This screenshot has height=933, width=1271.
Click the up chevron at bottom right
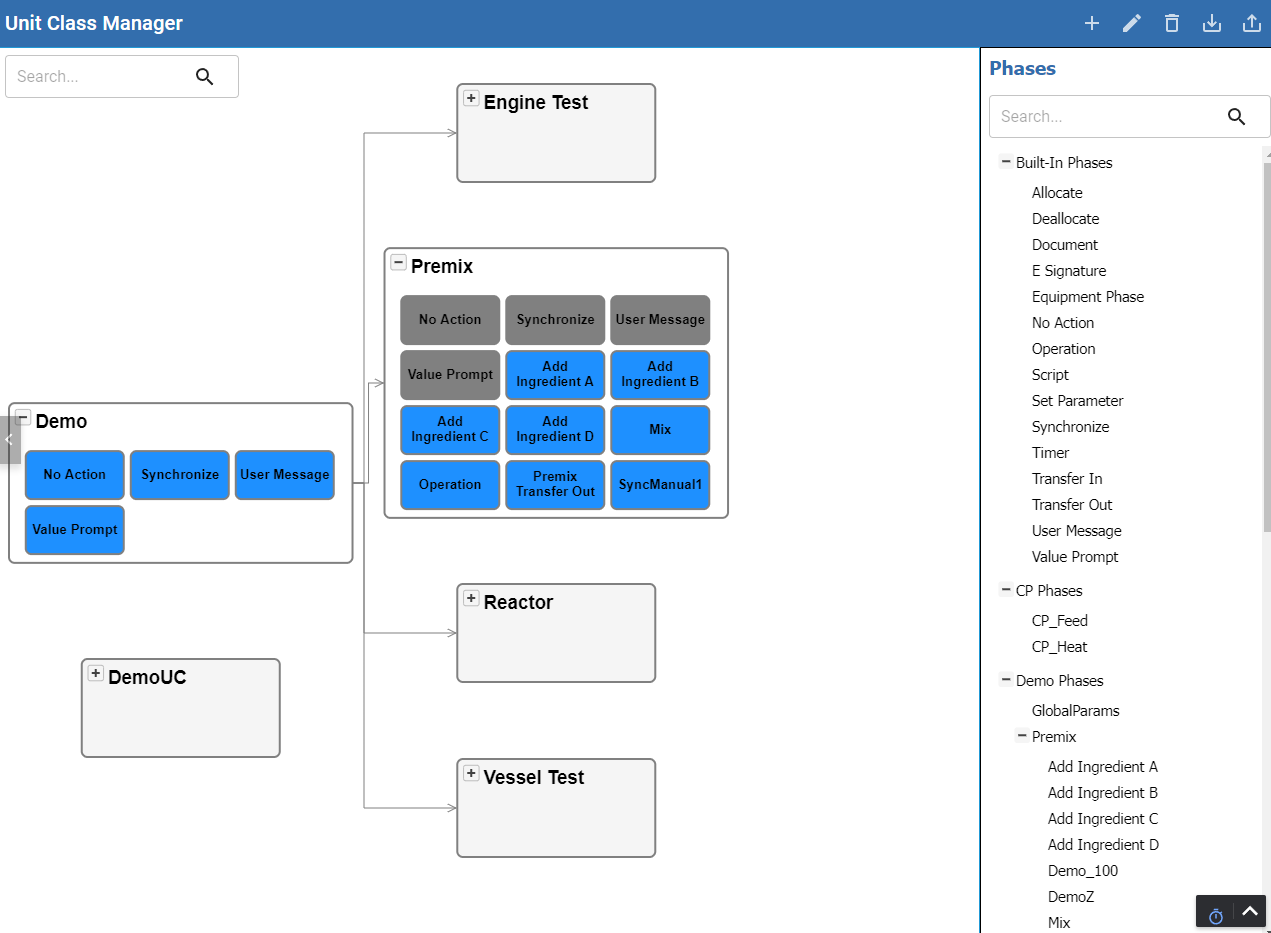click(1250, 912)
